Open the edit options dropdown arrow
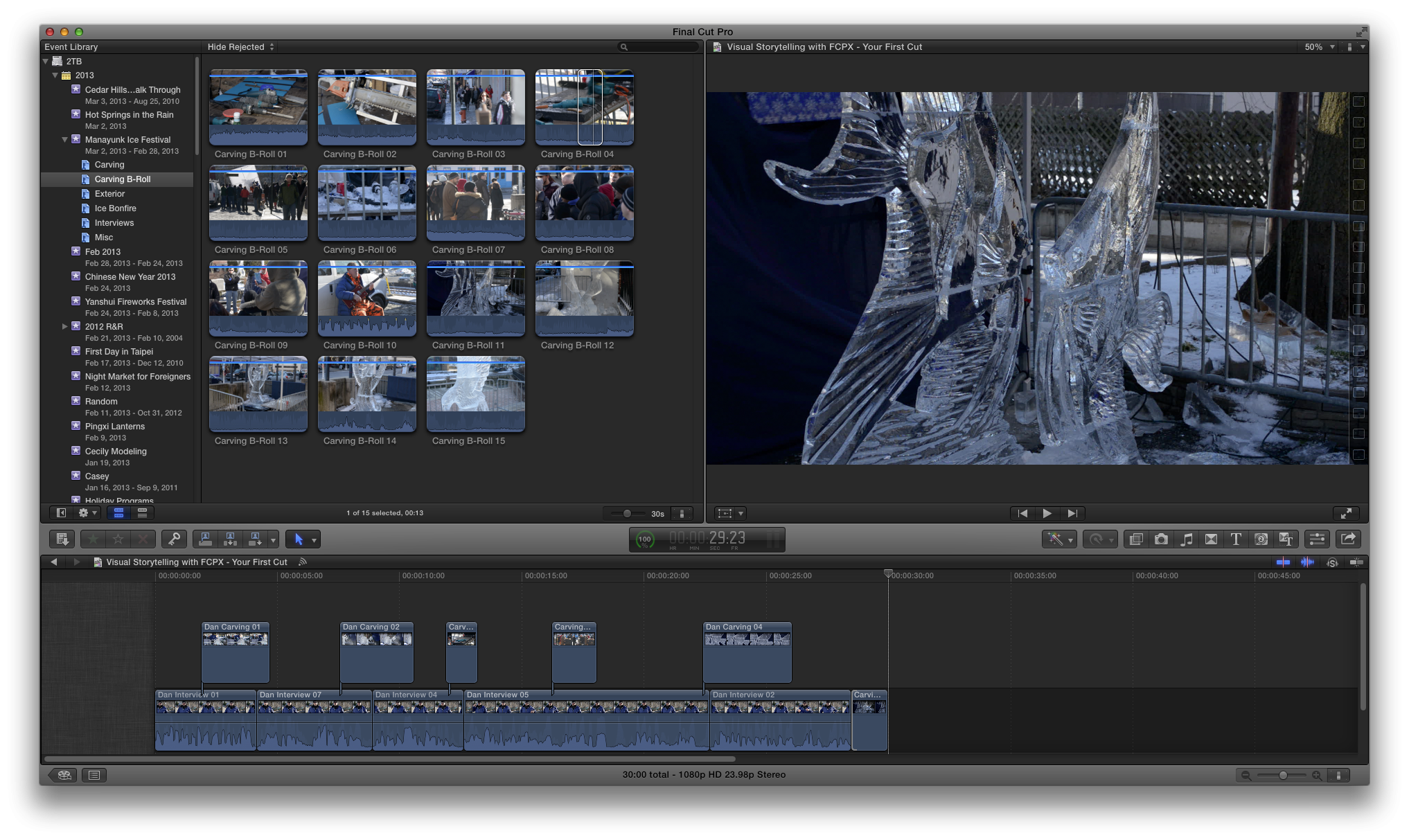The height and width of the screenshot is (840, 1409). coord(274,539)
